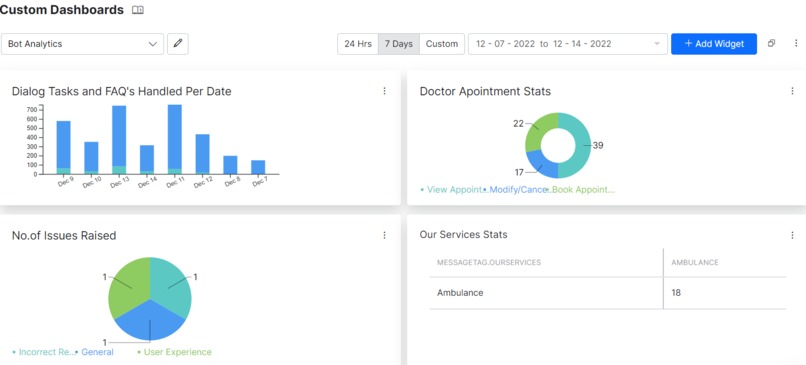The height and width of the screenshot is (365, 806).
Task: Click the green donut segment labeled 22
Action: [538, 130]
